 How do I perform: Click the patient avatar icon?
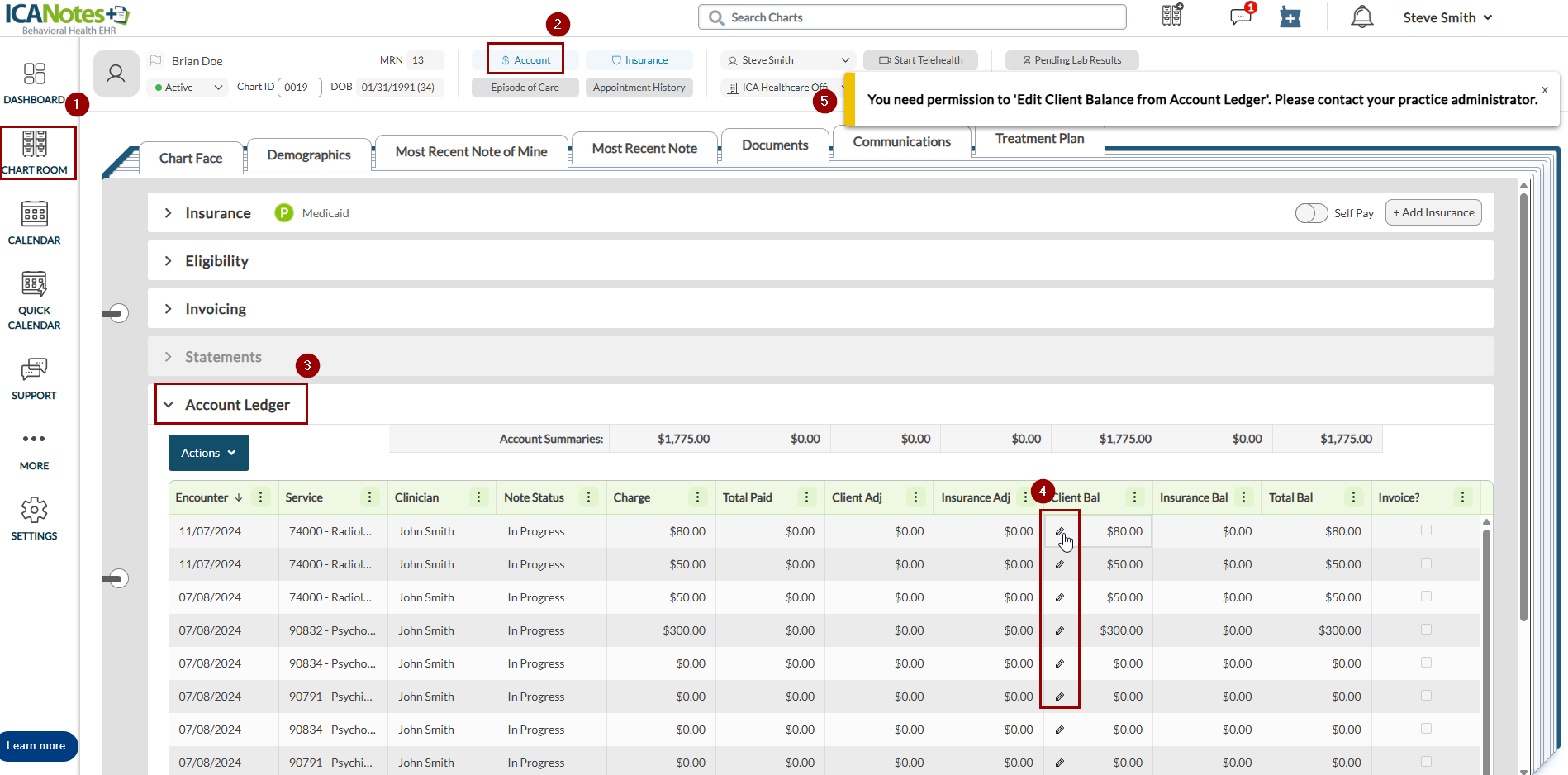pyautogui.click(x=116, y=74)
